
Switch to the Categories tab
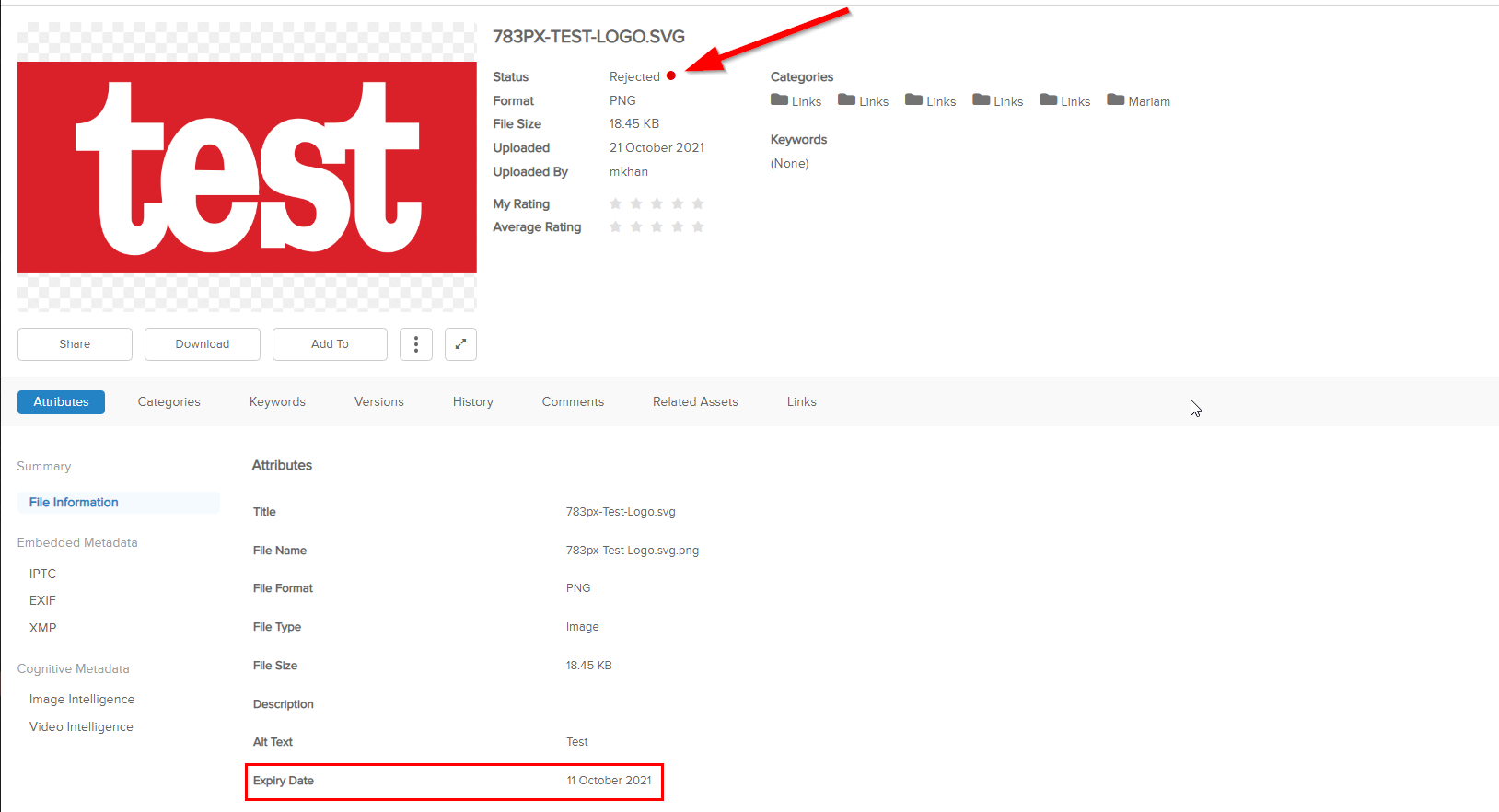(169, 402)
